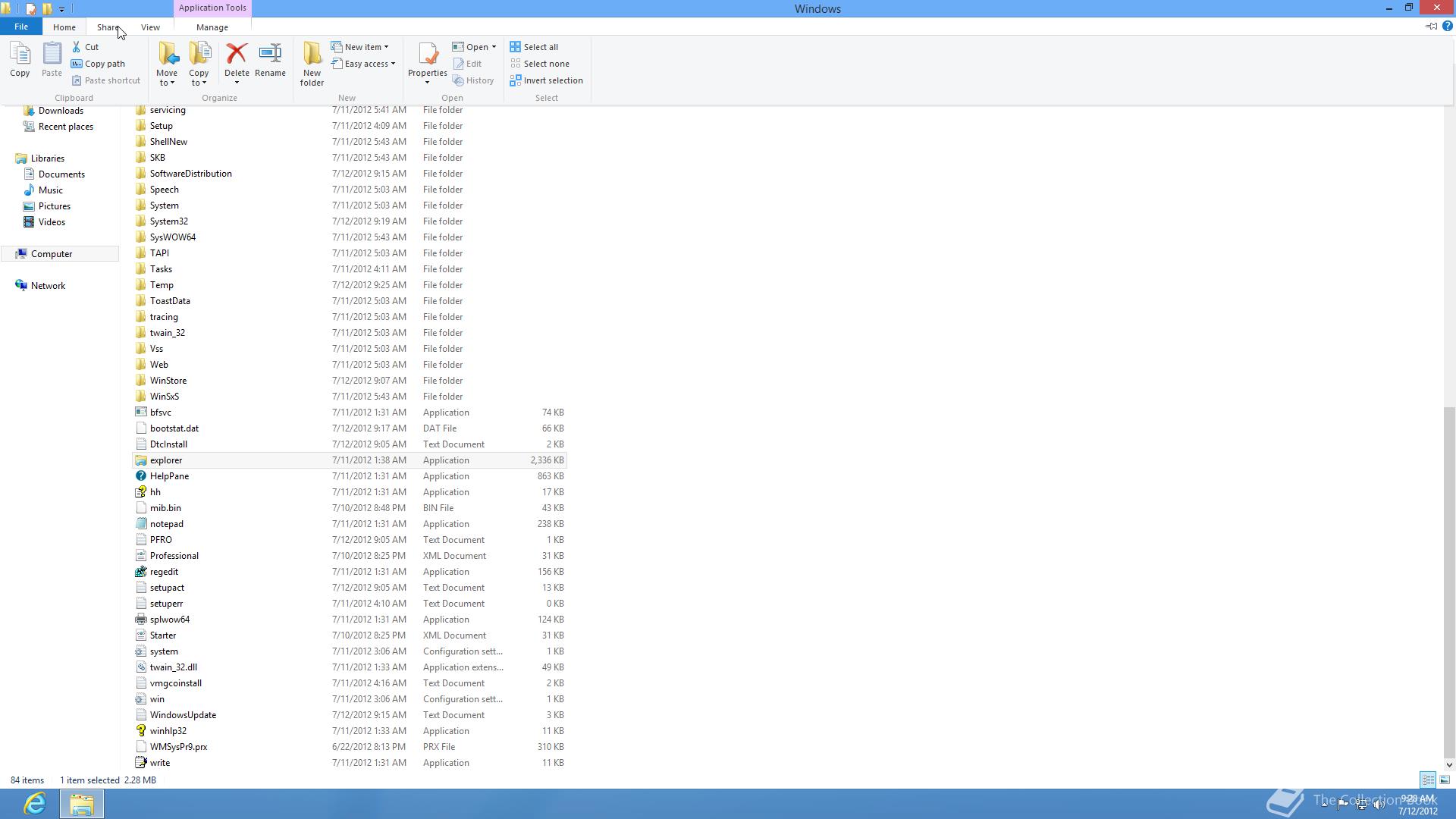
Task: Select Network in the navigation pane
Action: (40, 286)
